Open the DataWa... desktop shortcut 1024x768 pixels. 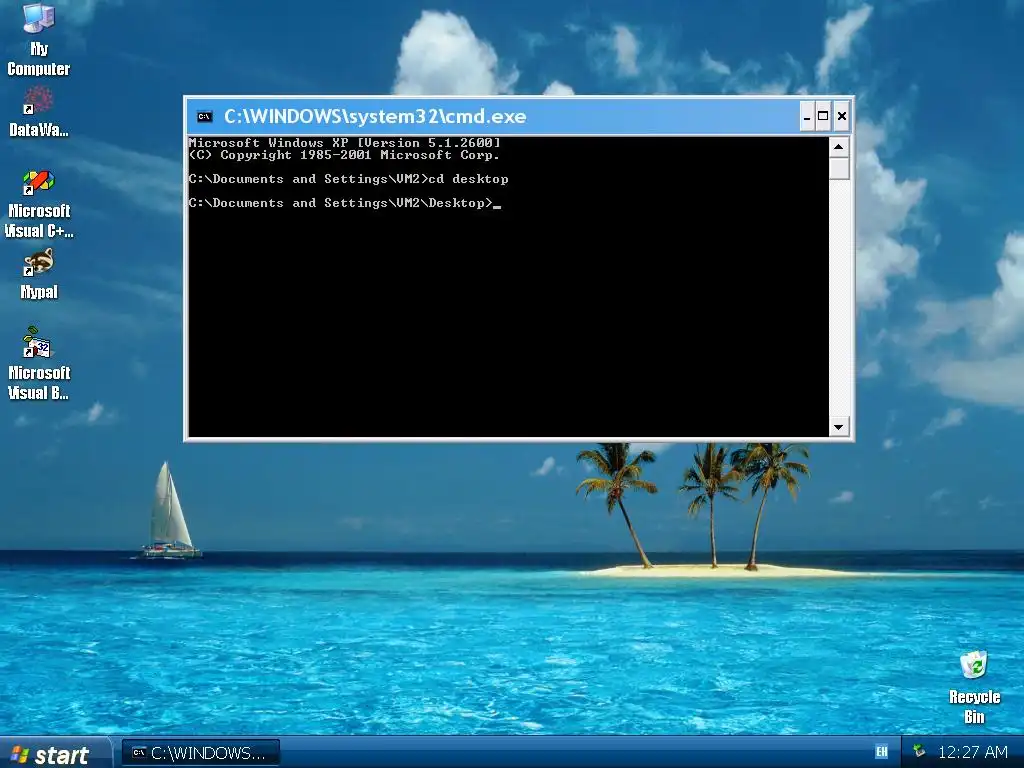39,112
